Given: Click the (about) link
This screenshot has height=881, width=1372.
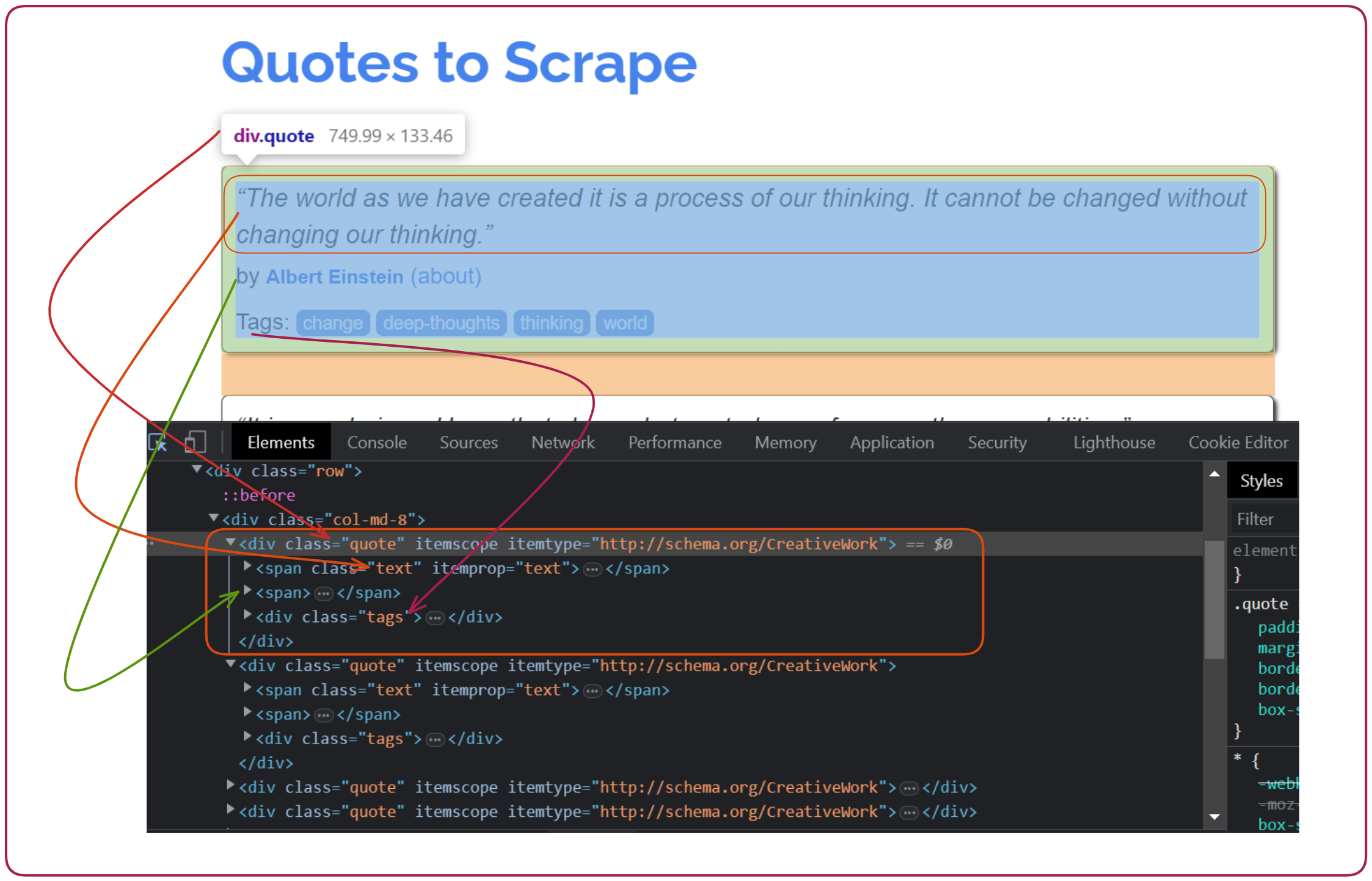Looking at the screenshot, I should pyautogui.click(x=446, y=277).
